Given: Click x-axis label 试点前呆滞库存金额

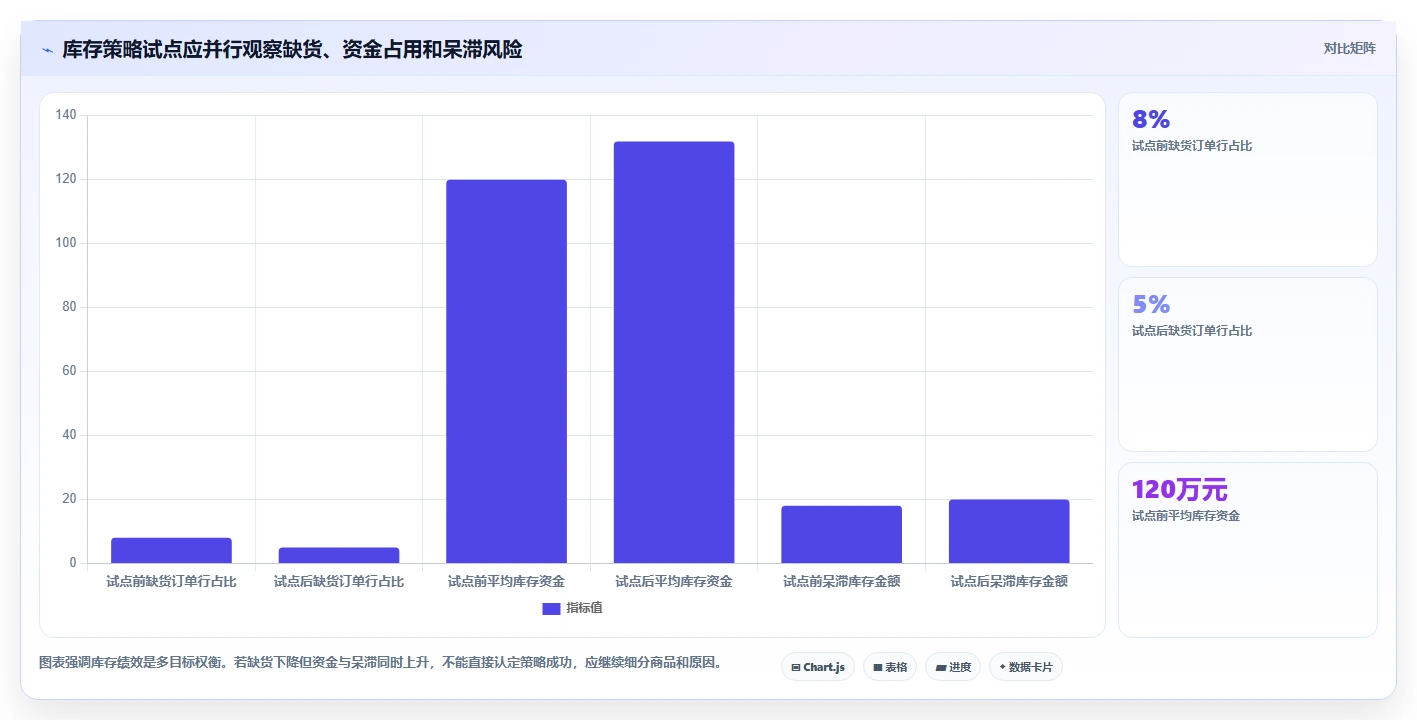Looking at the screenshot, I should tap(841, 581).
